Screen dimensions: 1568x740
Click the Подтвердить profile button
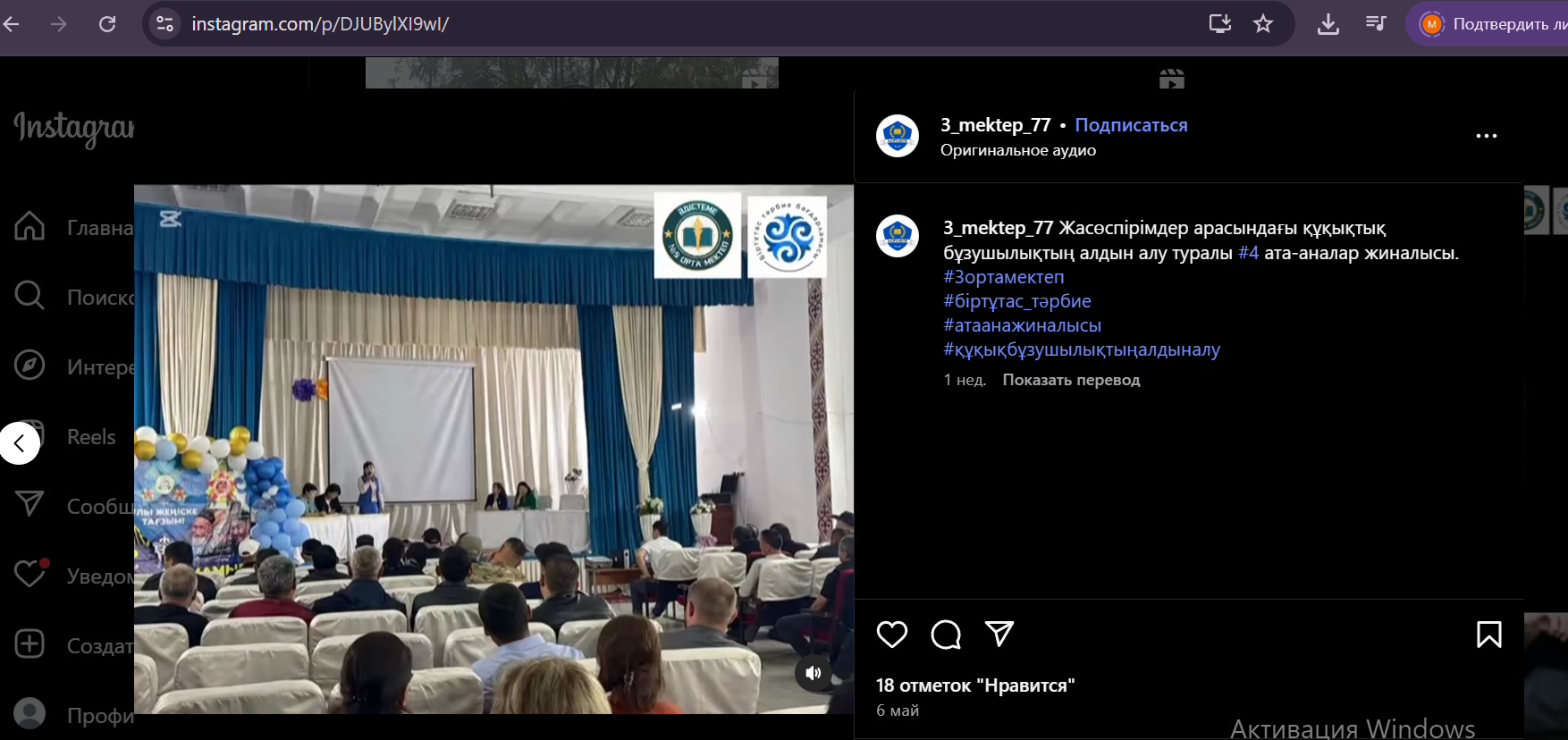(1489, 24)
